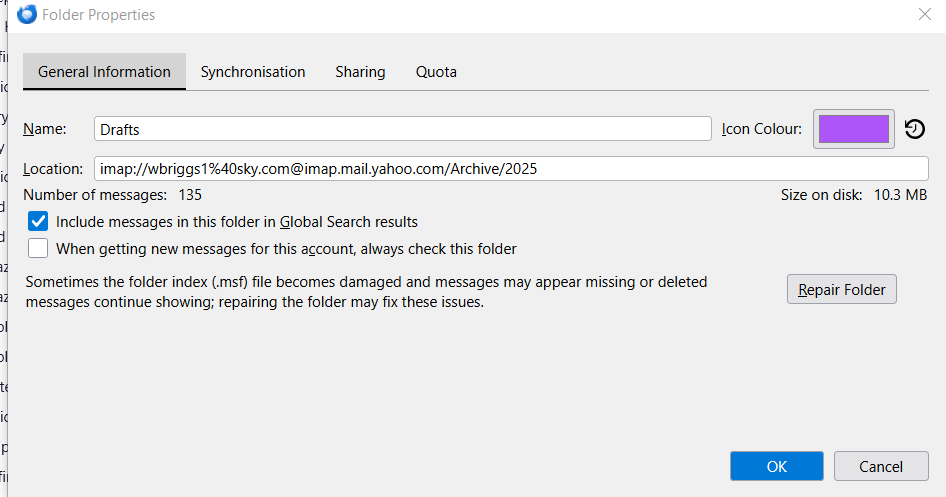
Task: Disable including folder in Global Search results
Action: [x=38, y=222]
